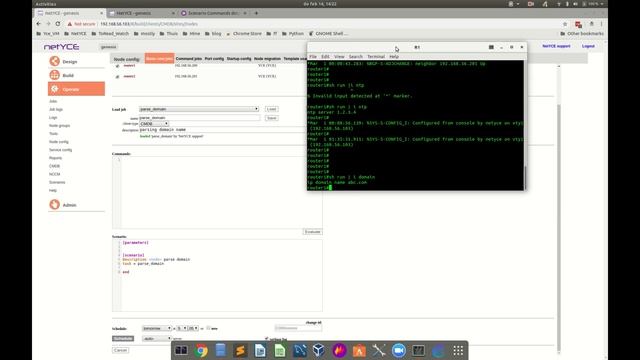Click the Schedule button
Image resolution: width=640 pixels, height=360 pixels.
[123, 338]
